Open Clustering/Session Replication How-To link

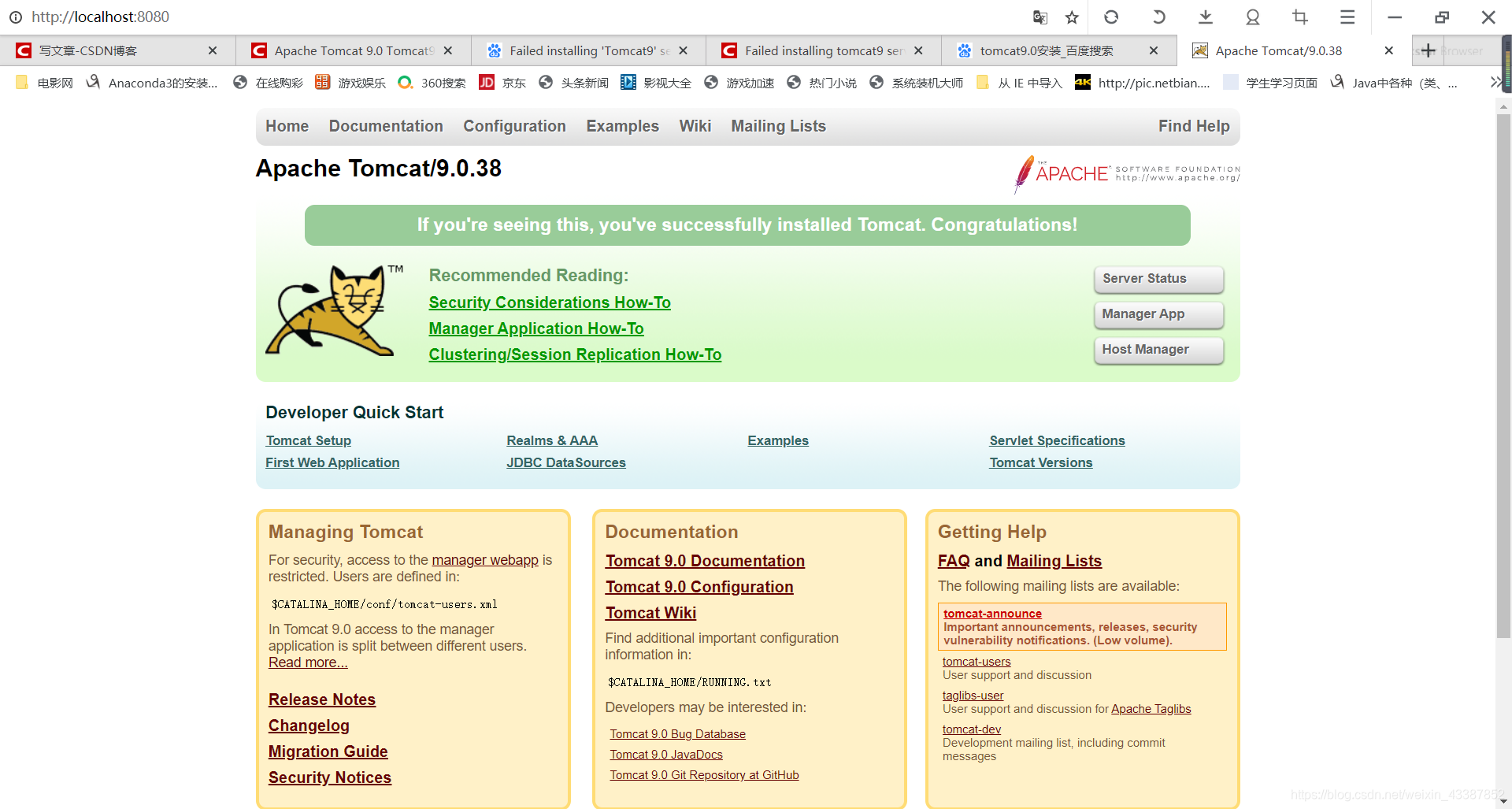(x=575, y=354)
